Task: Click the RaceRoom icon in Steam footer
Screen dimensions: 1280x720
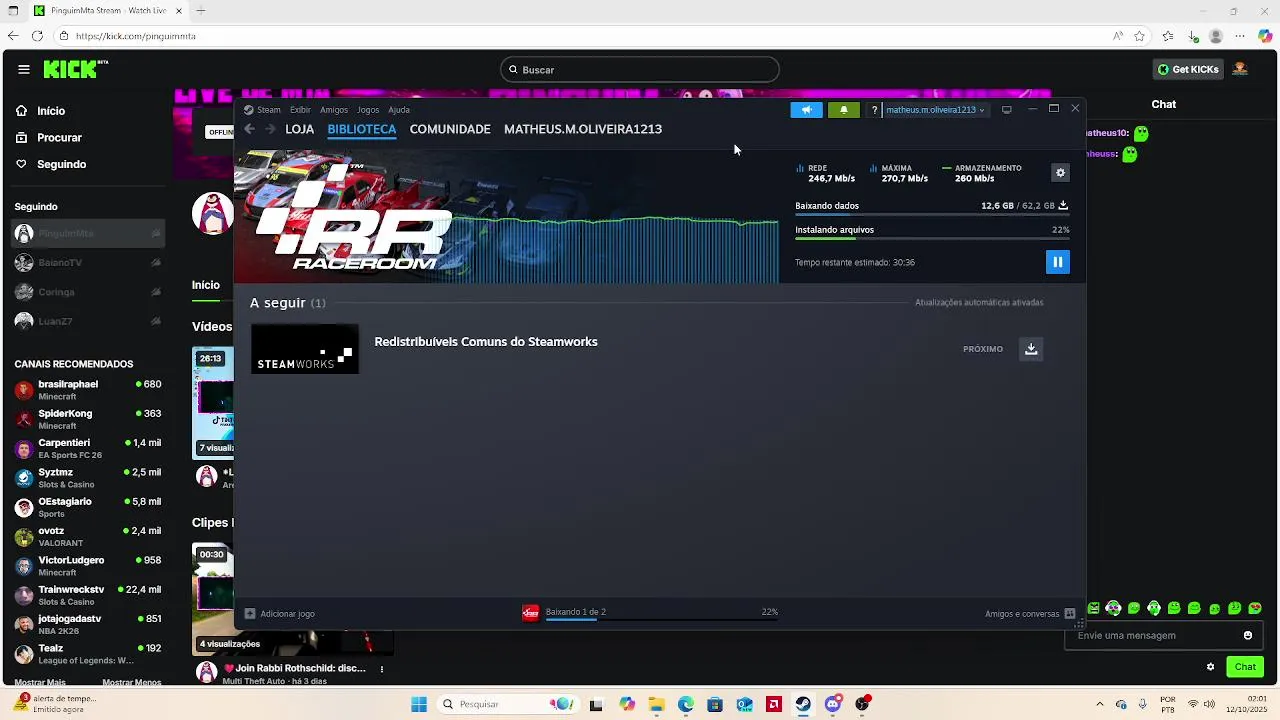Action: (531, 613)
